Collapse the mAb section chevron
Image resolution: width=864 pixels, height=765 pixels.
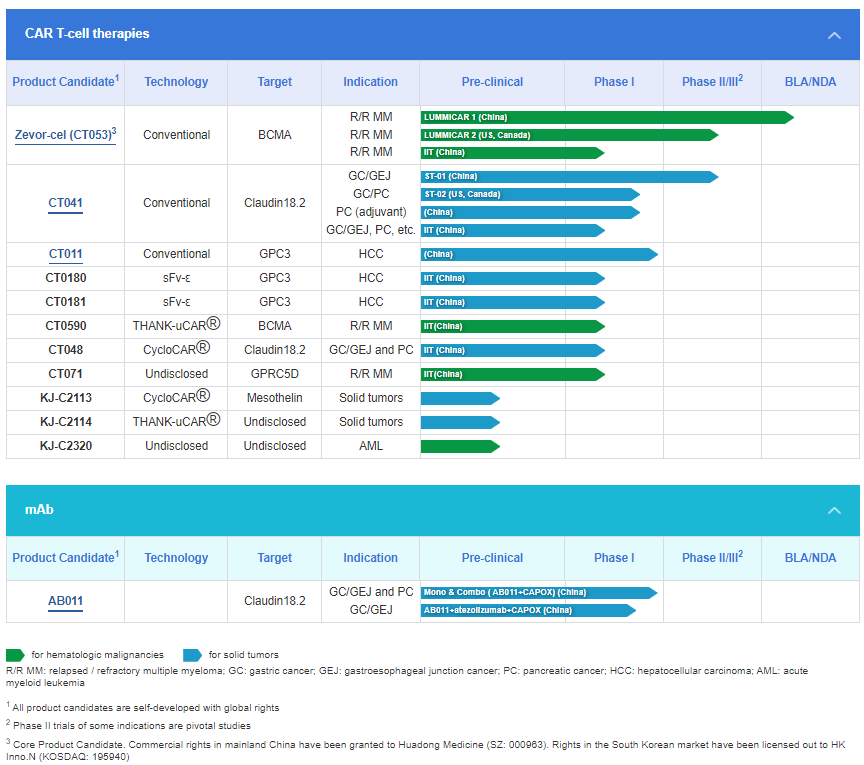[x=834, y=510]
